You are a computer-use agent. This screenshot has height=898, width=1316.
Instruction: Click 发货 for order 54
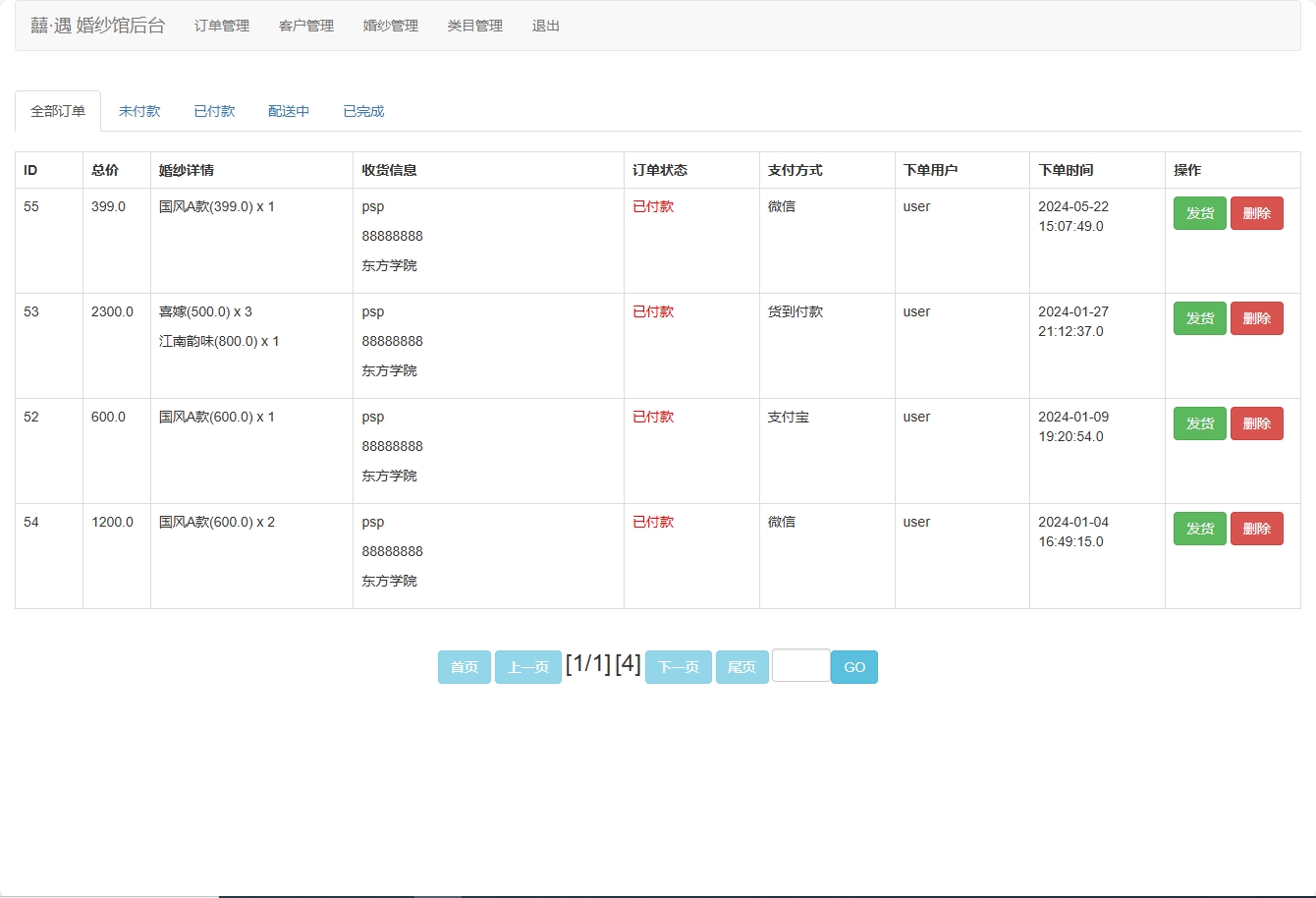click(1199, 529)
